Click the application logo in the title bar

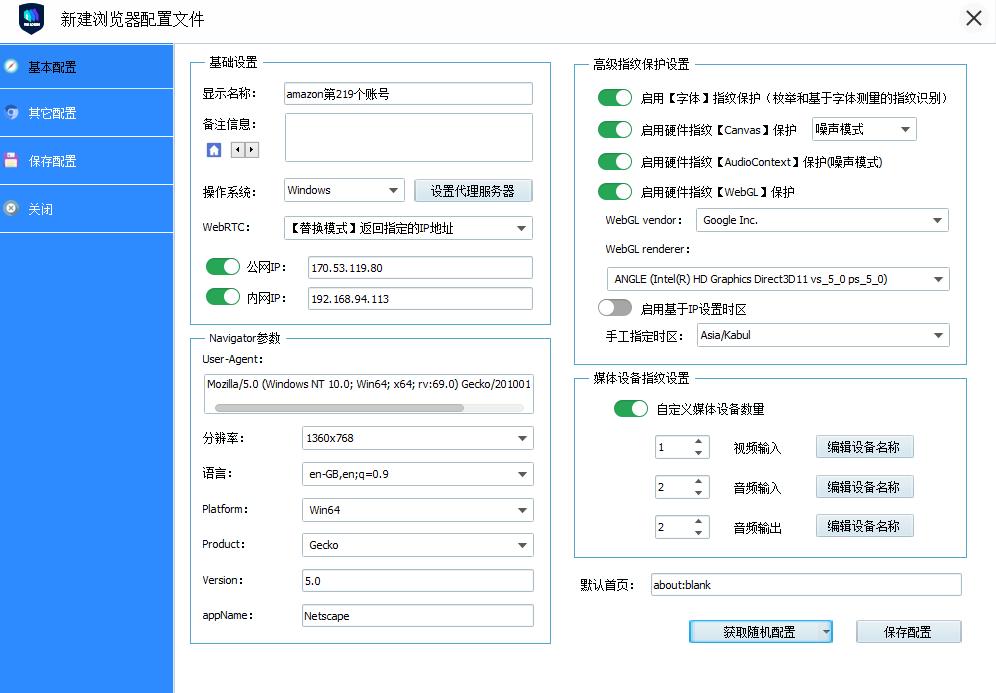30,18
